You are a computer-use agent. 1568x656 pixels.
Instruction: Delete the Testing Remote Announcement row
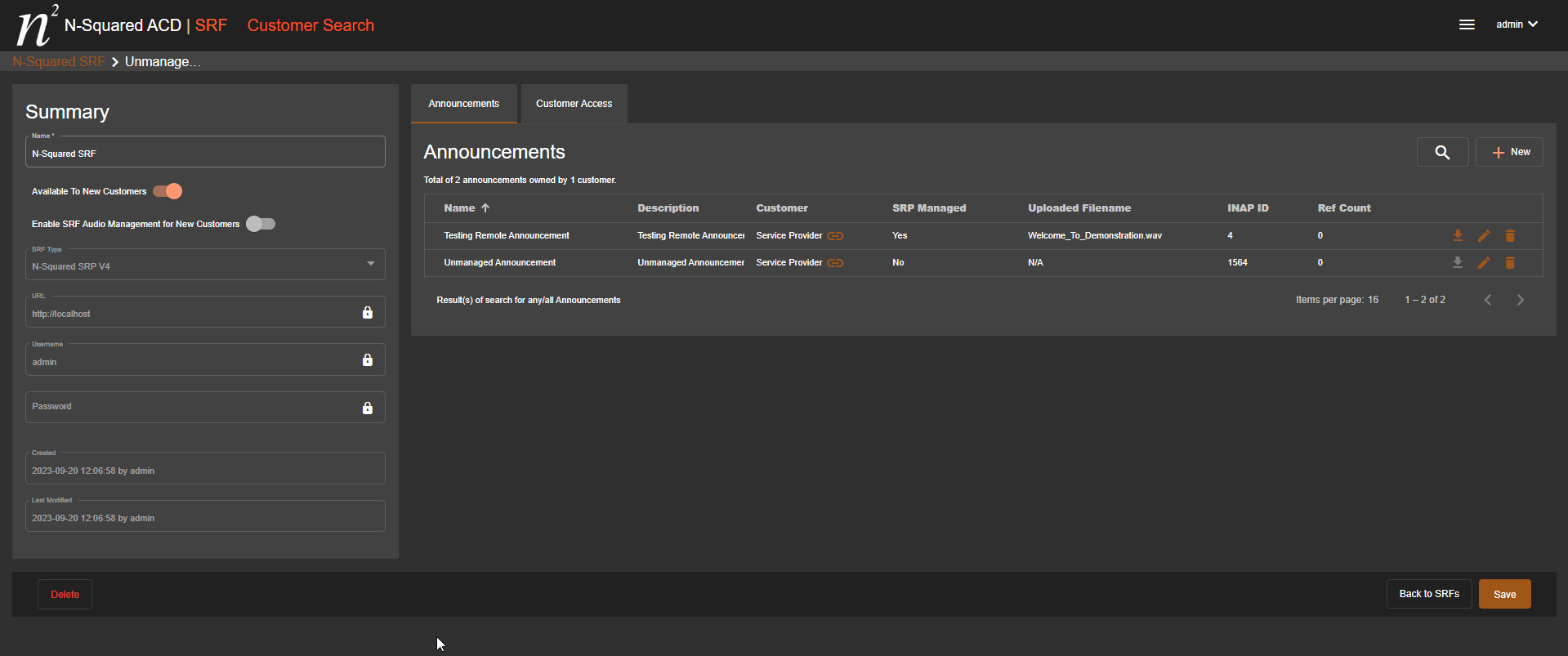[1510, 236]
